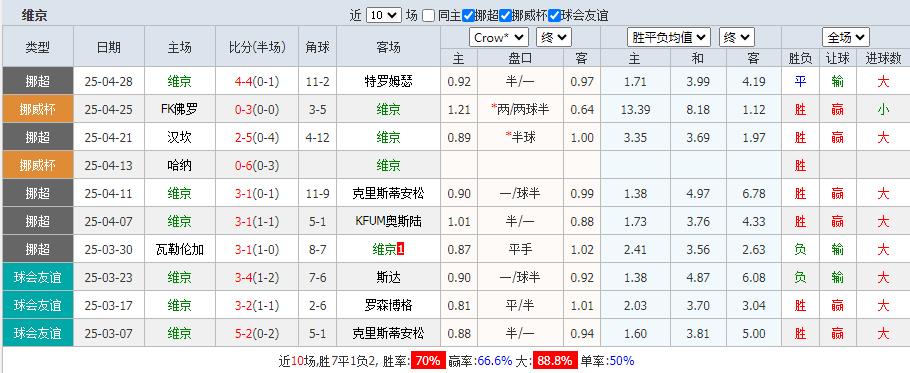Click the 盘口 column header
The width and height of the screenshot is (910, 373).
coord(520,58)
